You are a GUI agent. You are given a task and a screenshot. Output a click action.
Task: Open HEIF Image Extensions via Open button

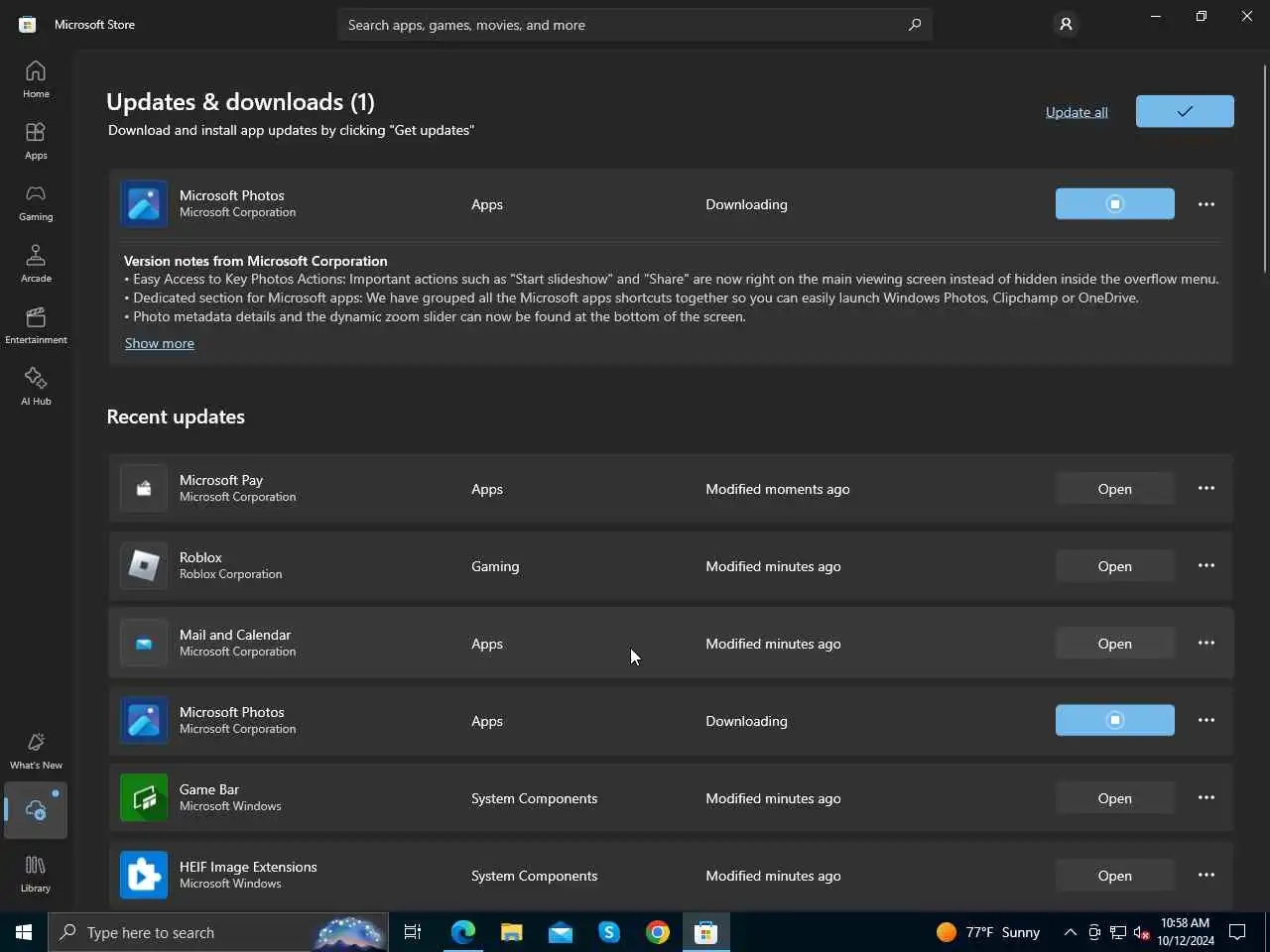(1115, 876)
